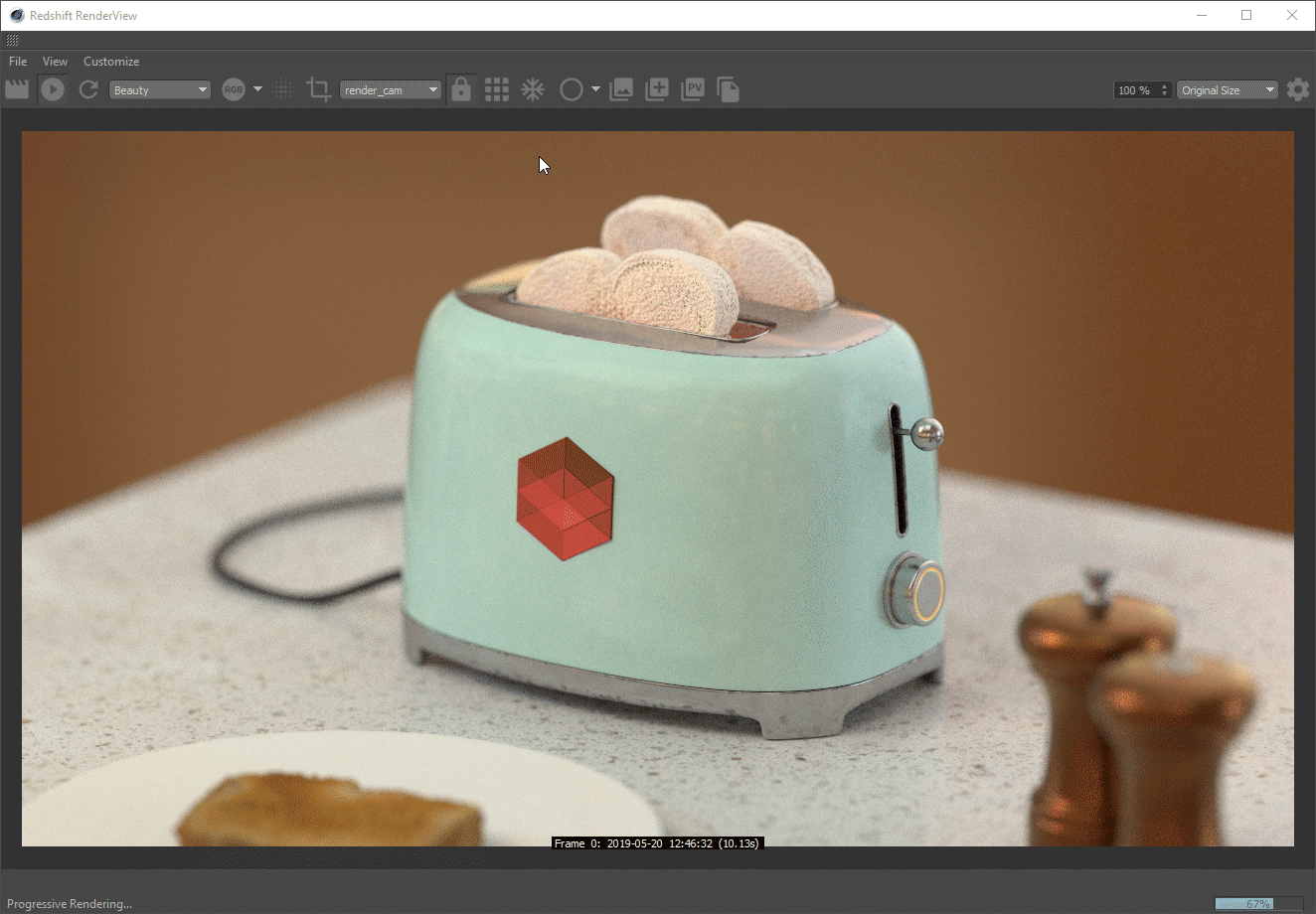Expand the RGB channel options arrow
The width and height of the screenshot is (1316, 914).
(258, 89)
